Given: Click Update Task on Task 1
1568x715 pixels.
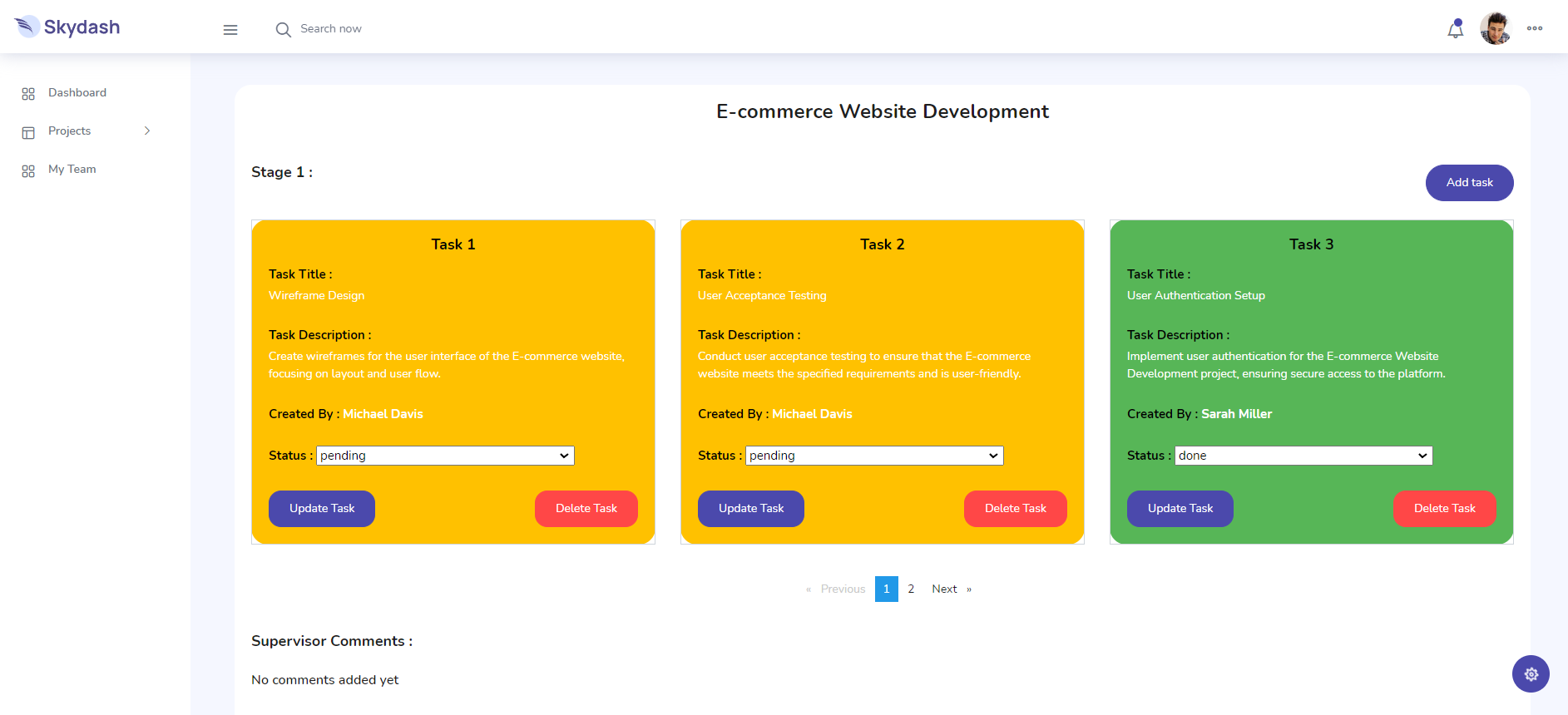Looking at the screenshot, I should (322, 509).
